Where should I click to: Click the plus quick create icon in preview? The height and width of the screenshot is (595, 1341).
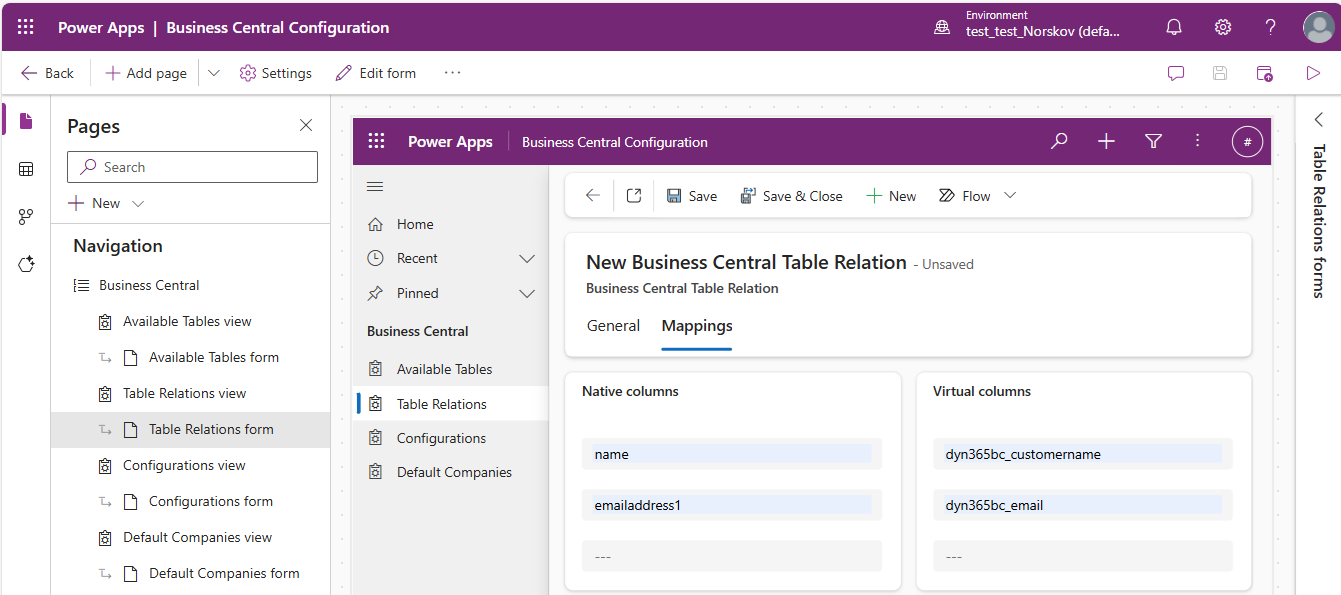[x=1106, y=142]
